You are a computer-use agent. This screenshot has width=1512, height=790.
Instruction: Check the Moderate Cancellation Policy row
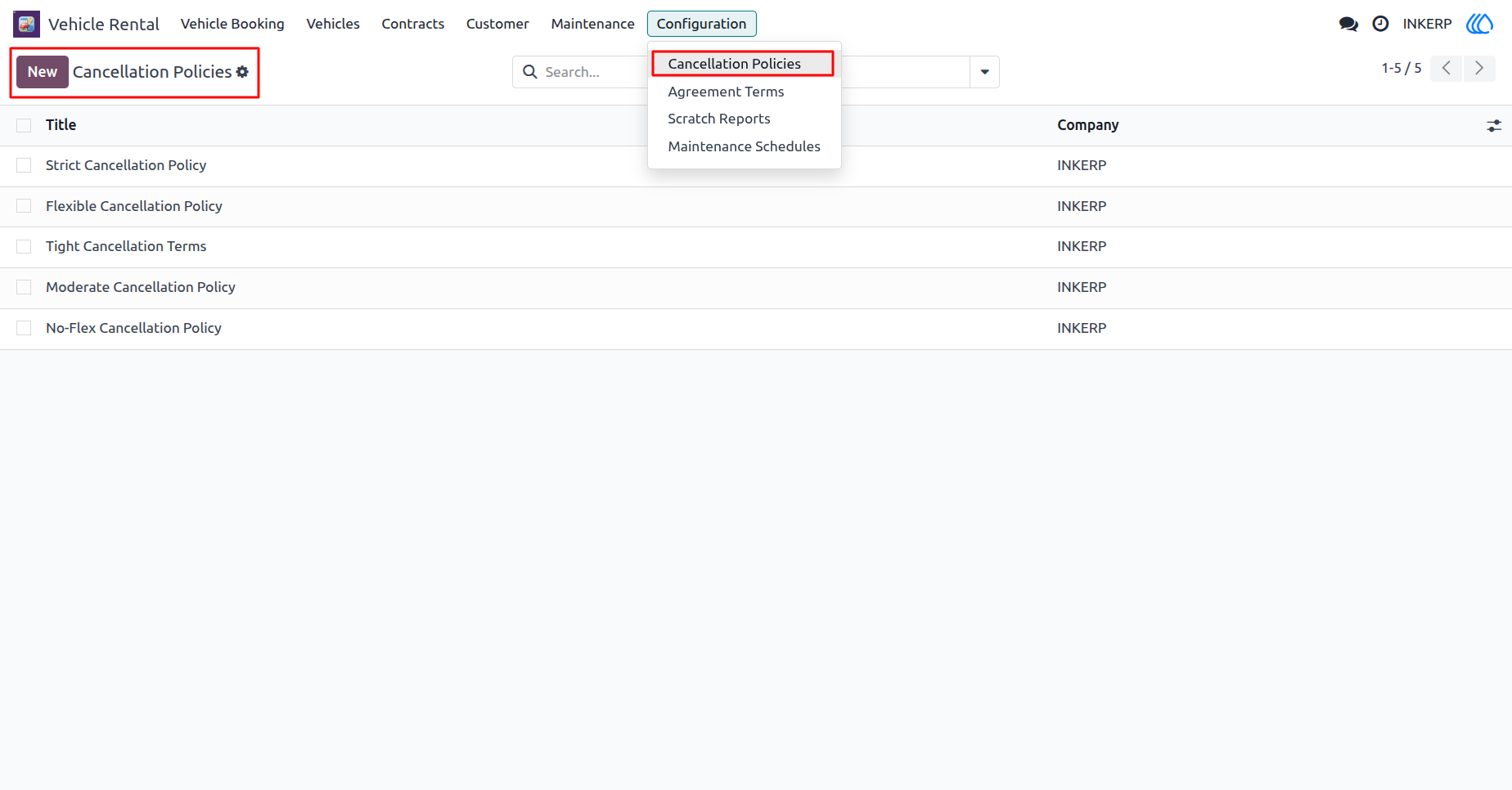(24, 287)
